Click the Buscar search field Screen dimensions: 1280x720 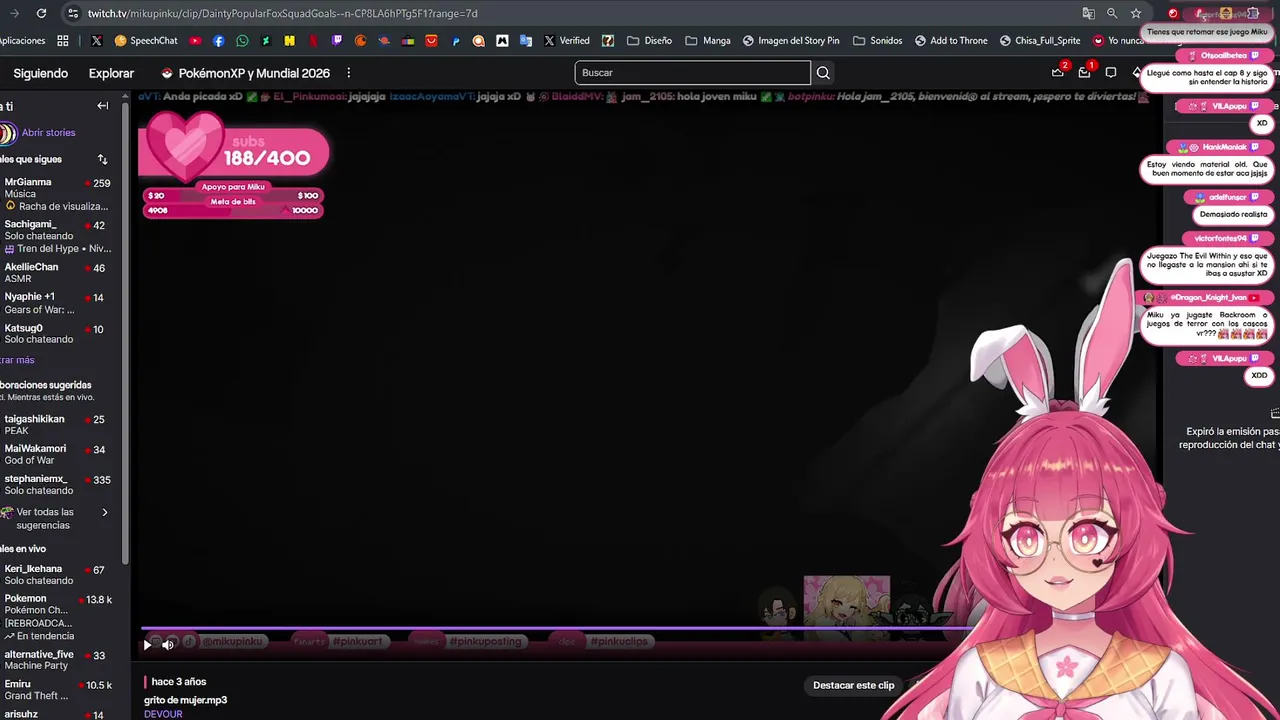click(x=692, y=73)
